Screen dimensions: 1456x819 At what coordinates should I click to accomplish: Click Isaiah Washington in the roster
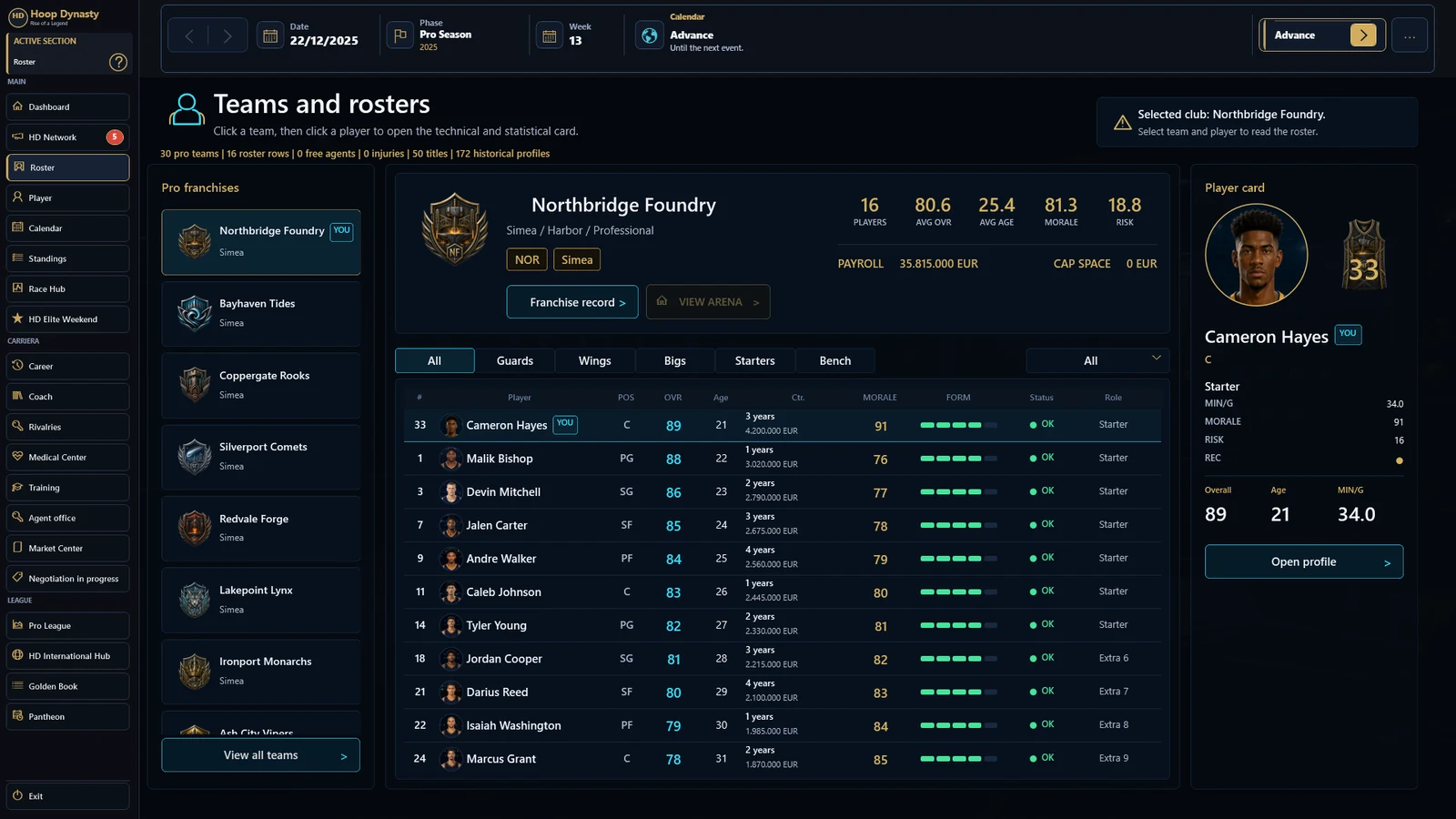pyautogui.click(x=783, y=725)
